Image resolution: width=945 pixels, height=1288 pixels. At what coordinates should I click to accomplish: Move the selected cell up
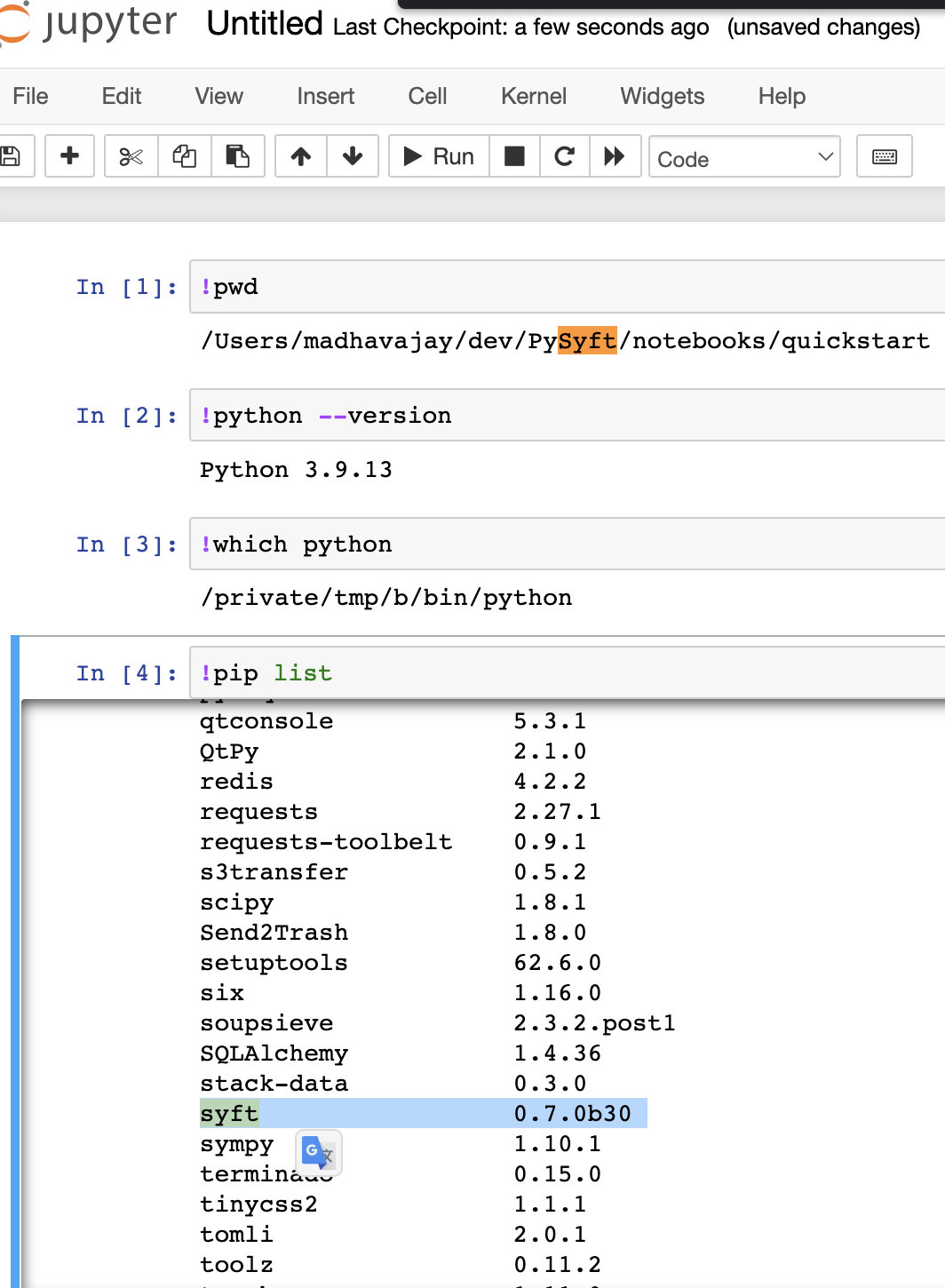pos(300,155)
